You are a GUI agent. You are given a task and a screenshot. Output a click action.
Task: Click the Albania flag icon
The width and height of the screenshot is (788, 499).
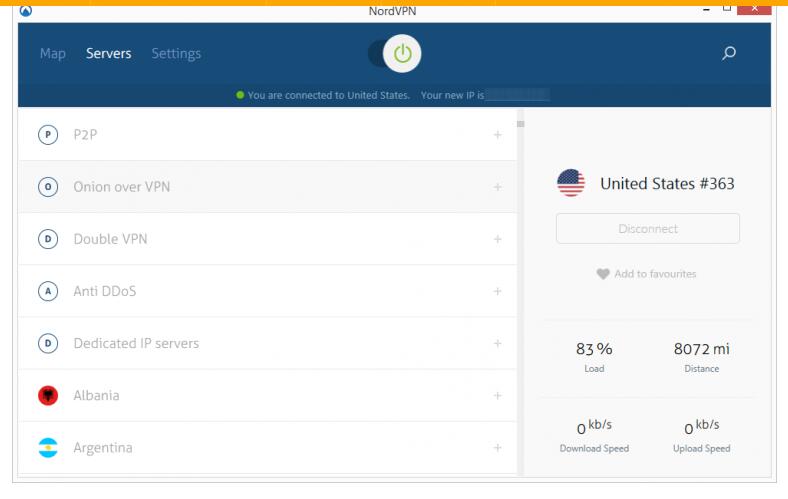tap(48, 395)
